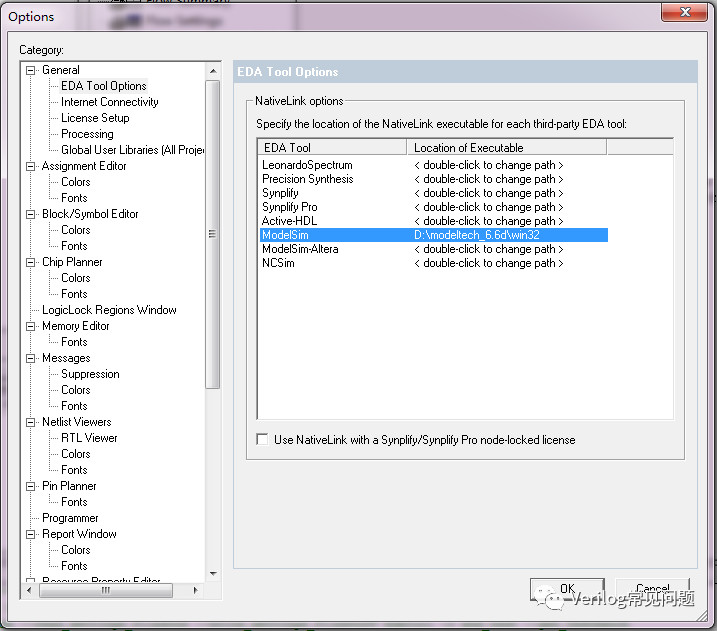717x631 pixels.
Task: Select Precision Synthesis tool row
Action: coord(434,179)
